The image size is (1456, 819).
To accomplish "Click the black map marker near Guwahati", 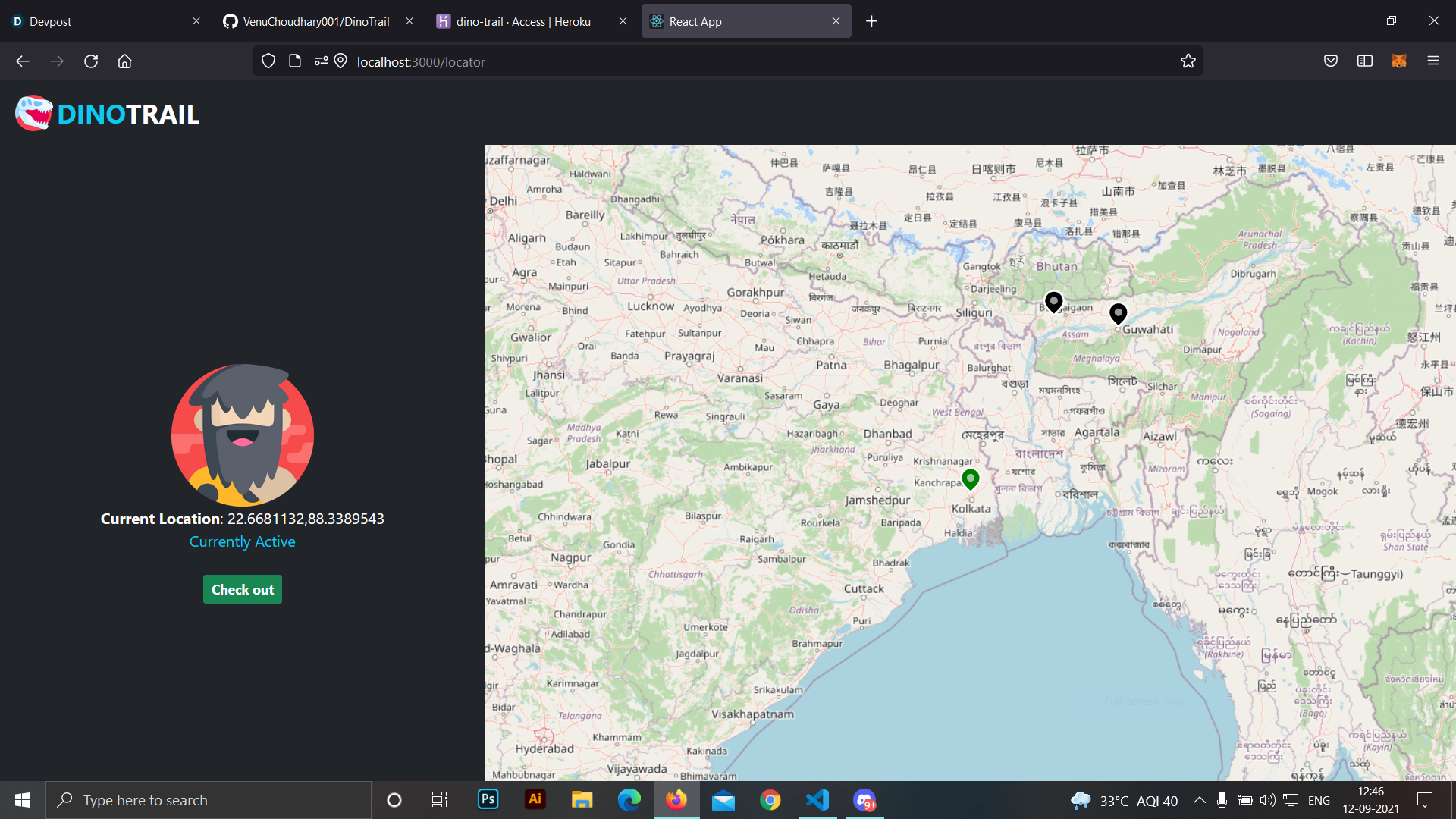I will (1118, 312).
